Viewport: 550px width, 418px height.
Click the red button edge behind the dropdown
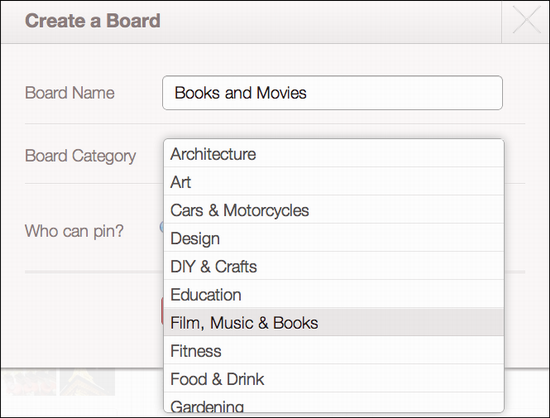click(162, 311)
